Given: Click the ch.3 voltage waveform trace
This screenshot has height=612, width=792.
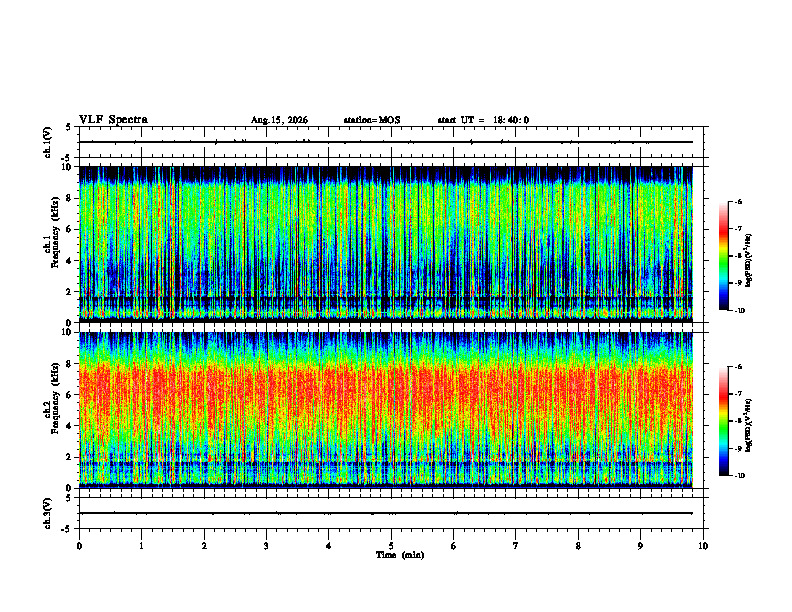Looking at the screenshot, I should [x=386, y=513].
